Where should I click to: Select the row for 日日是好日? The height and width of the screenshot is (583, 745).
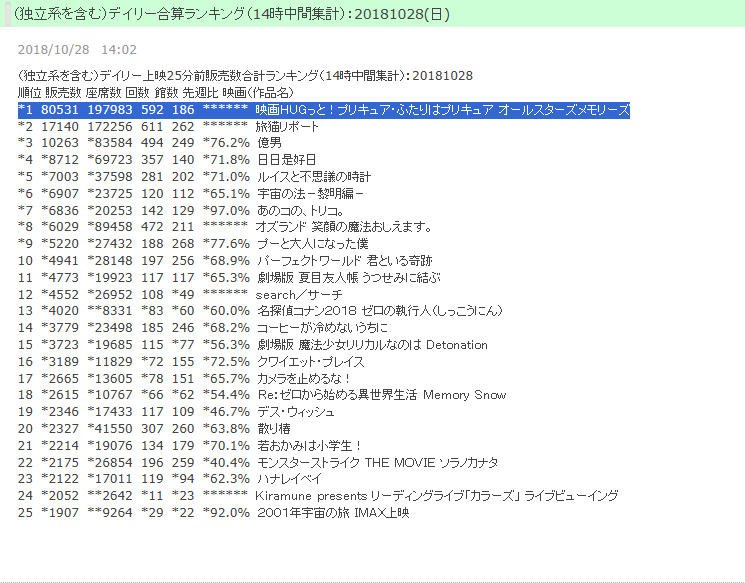(x=167, y=160)
